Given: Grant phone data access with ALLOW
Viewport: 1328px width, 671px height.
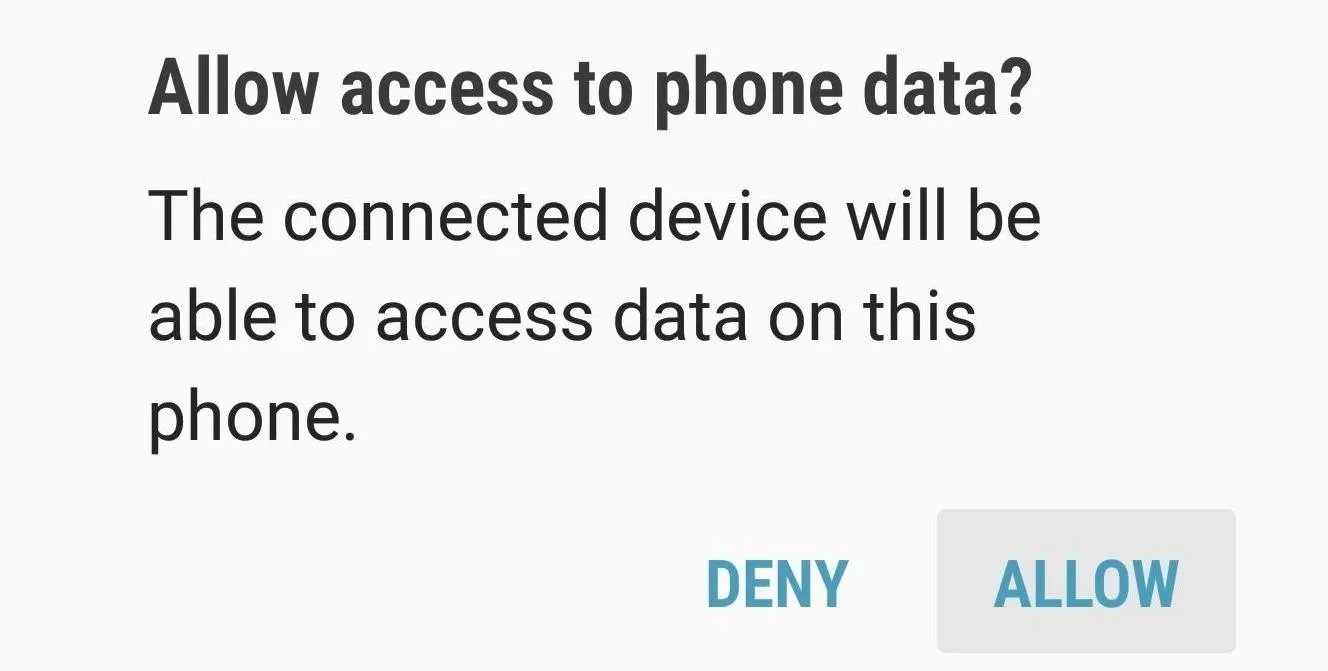Looking at the screenshot, I should 1086,581.
